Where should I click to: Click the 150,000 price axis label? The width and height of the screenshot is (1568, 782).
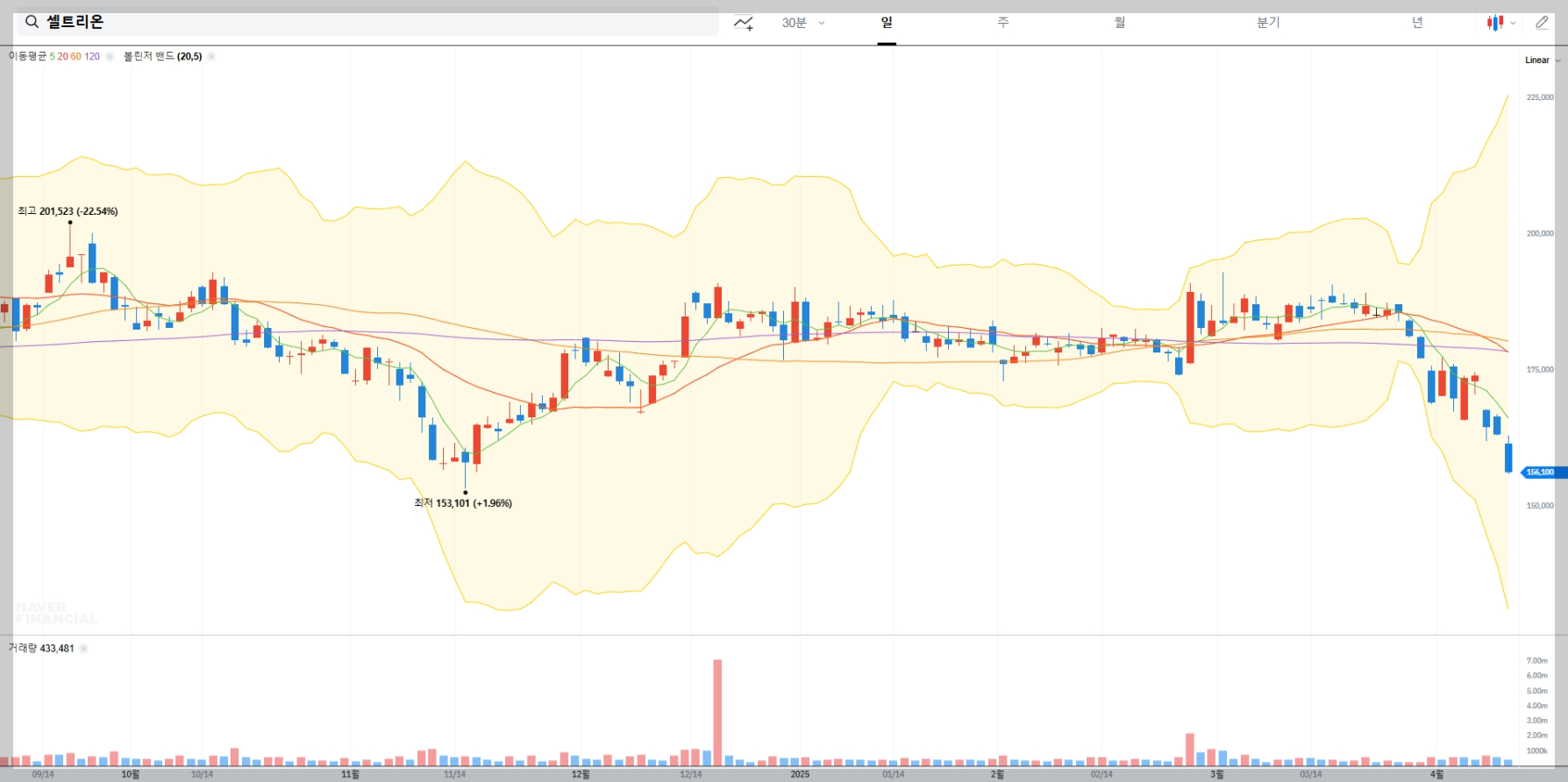(1540, 506)
